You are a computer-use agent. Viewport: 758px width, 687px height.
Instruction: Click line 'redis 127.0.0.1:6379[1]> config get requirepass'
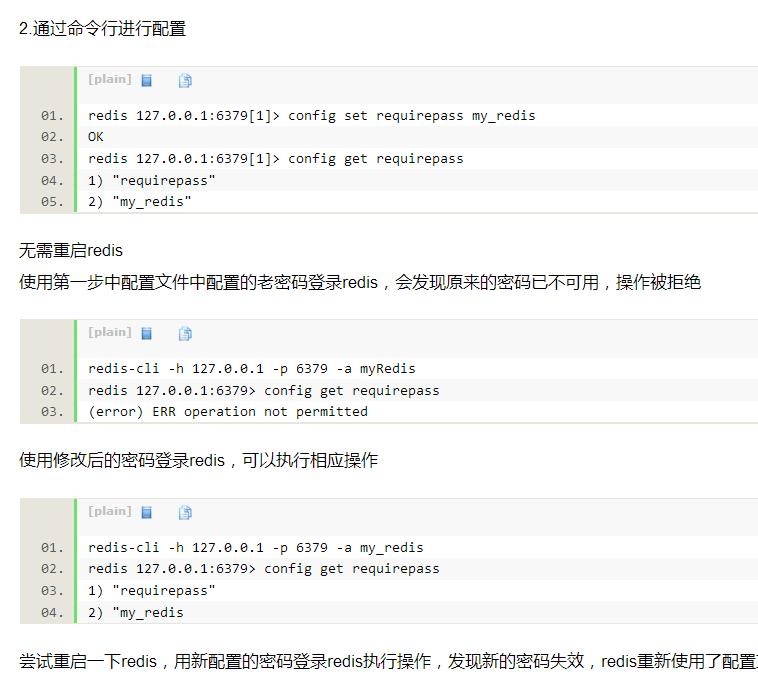point(276,159)
